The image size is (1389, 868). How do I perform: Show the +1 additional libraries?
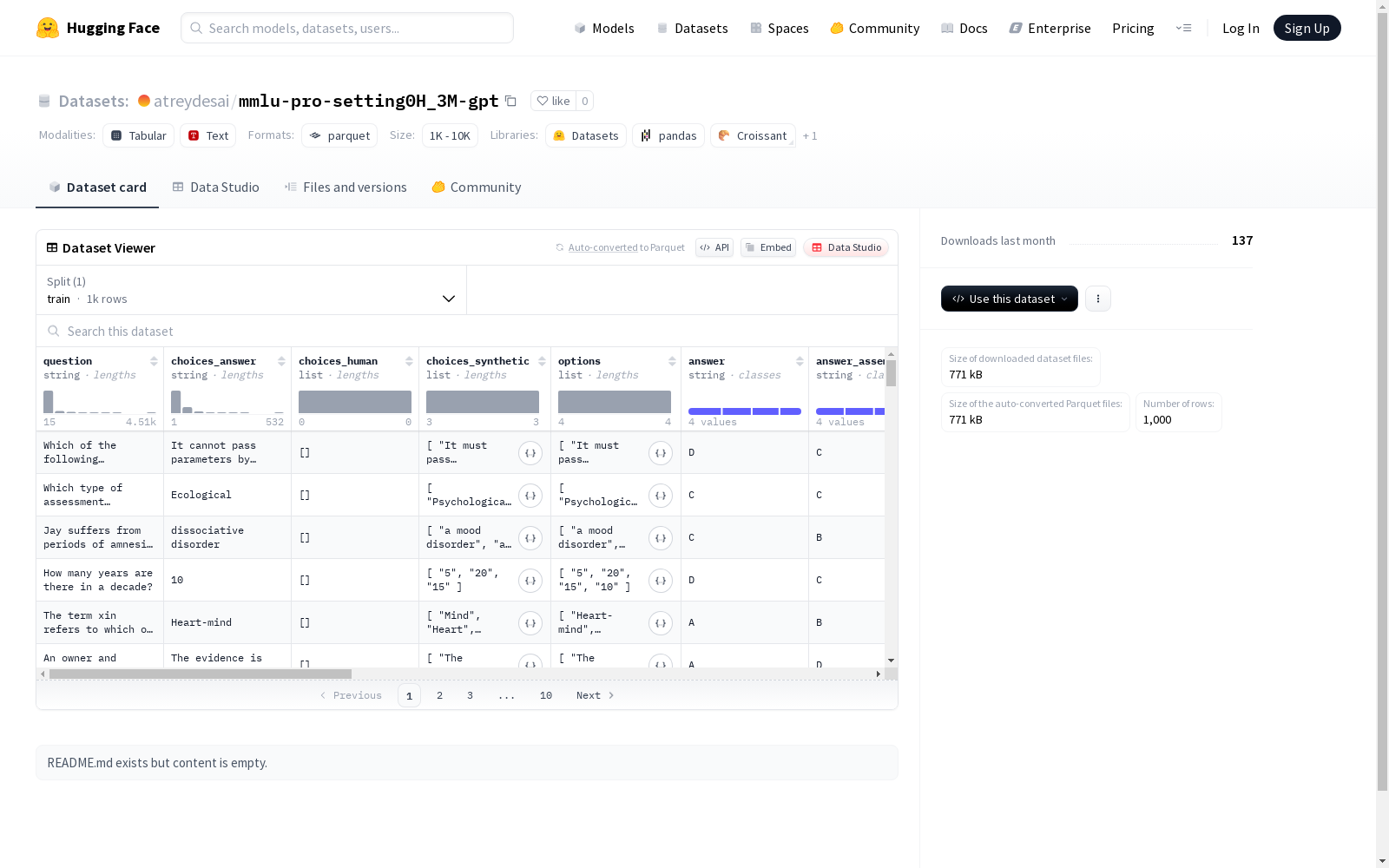click(x=810, y=135)
